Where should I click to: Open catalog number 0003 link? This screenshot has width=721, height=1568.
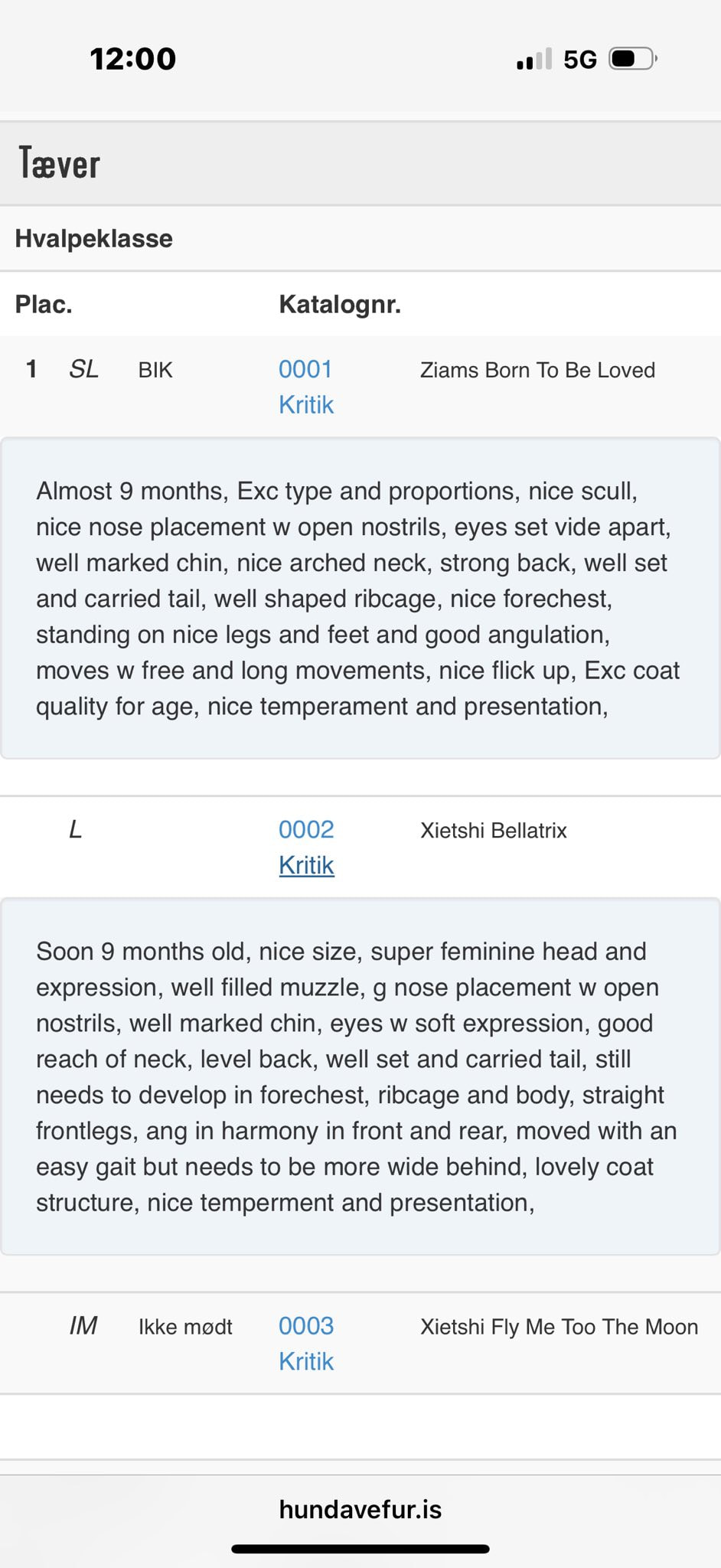306,1326
